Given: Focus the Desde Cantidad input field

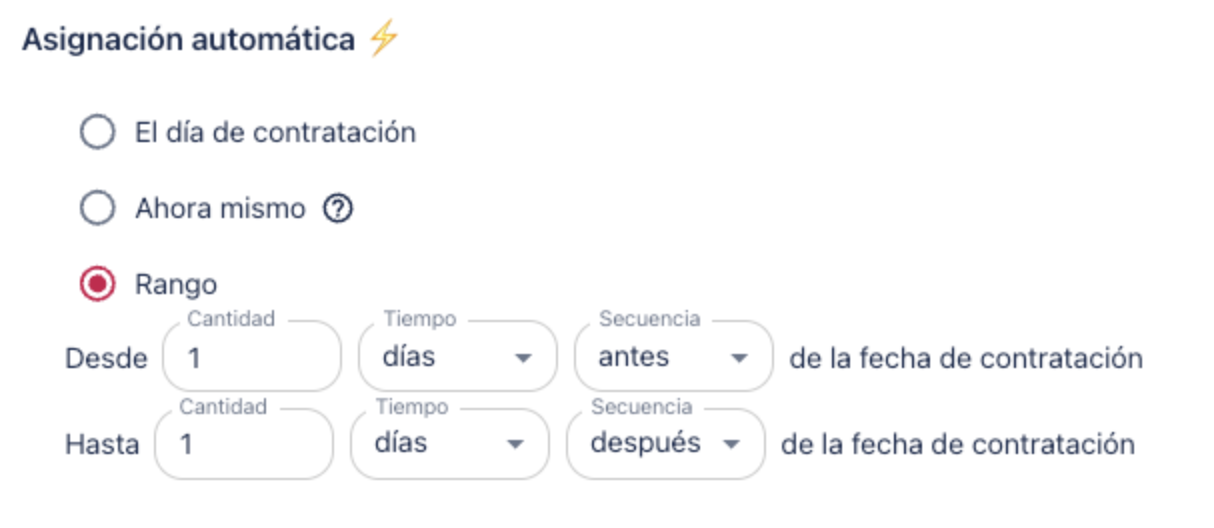Looking at the screenshot, I should coord(251,357).
